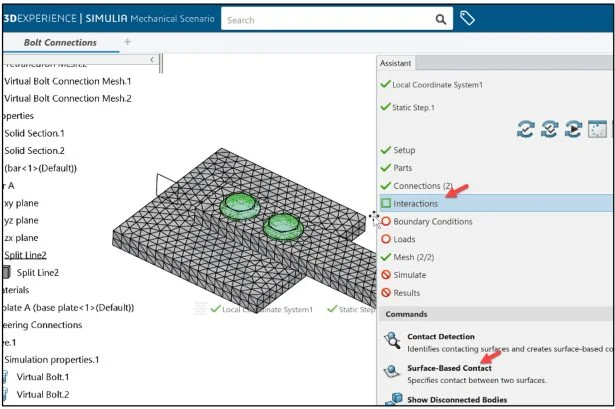Open the tag icon beside search

tap(467, 18)
